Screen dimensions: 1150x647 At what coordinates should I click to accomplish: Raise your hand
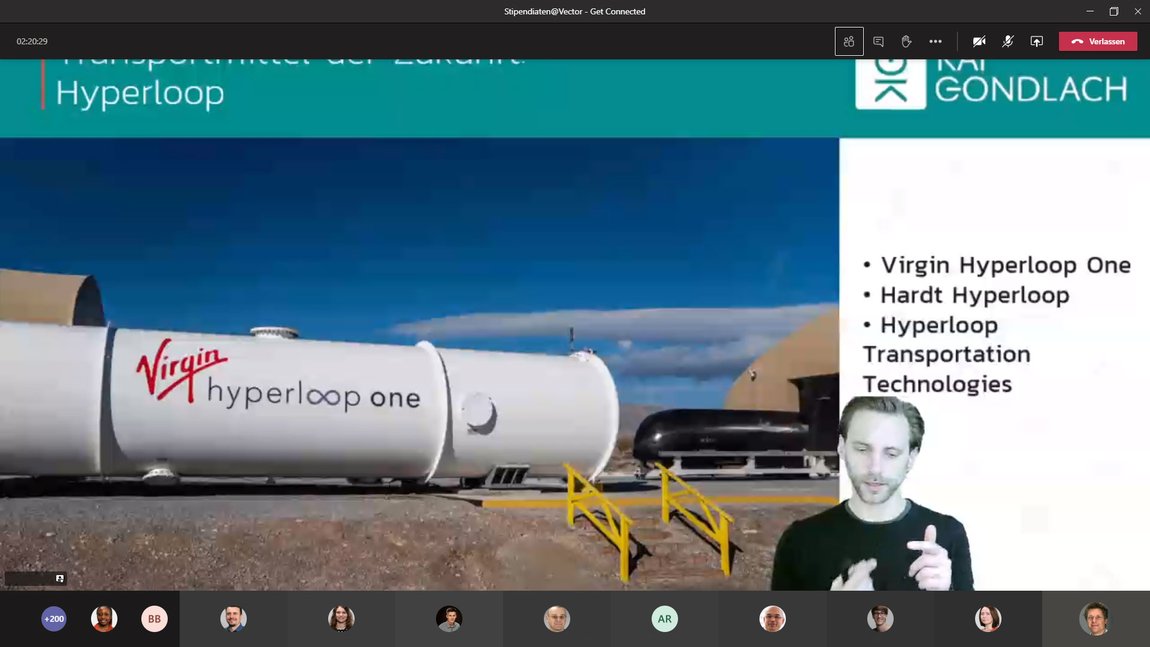[907, 42]
